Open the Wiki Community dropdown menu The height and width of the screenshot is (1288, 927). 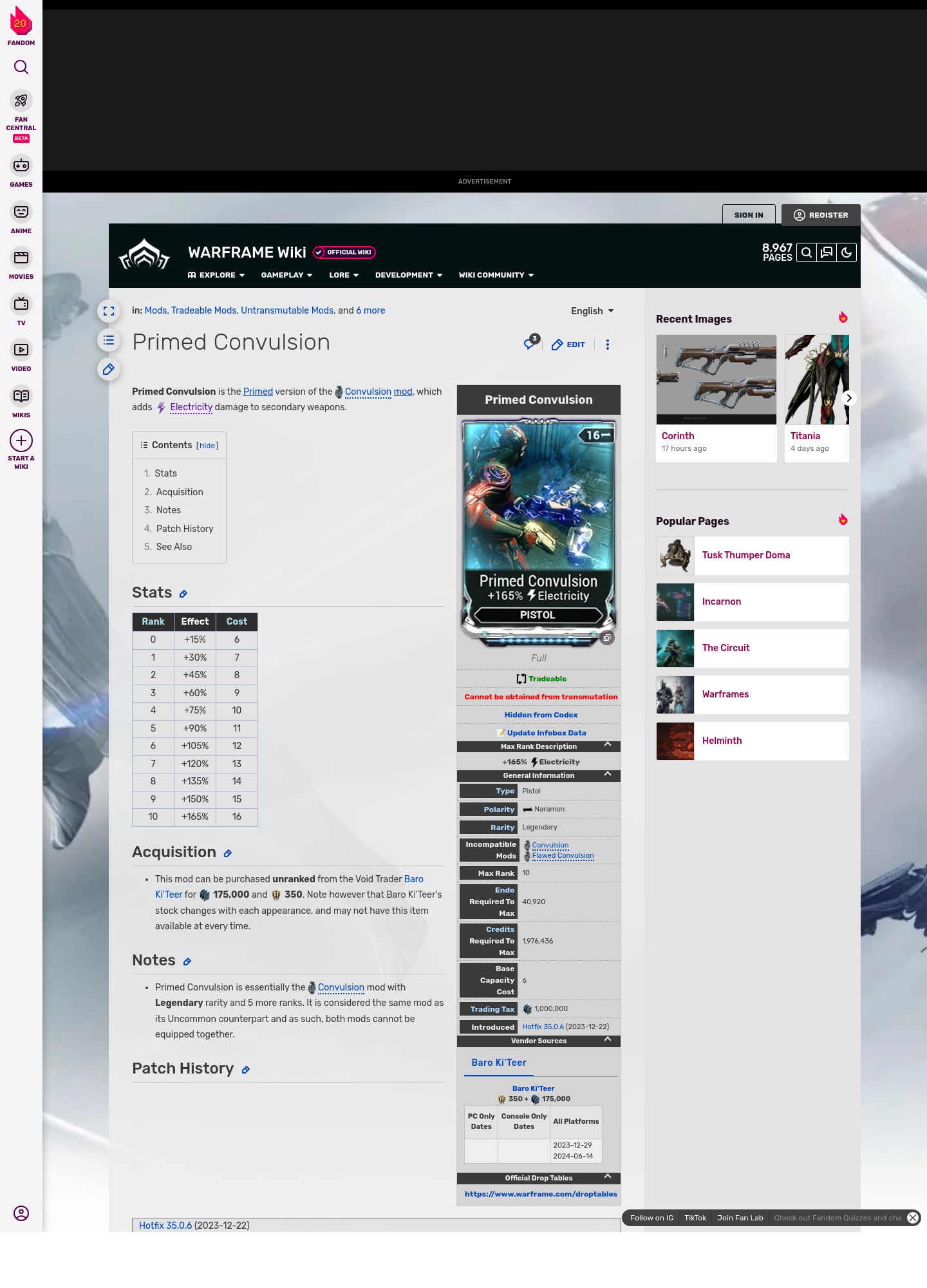tap(496, 275)
